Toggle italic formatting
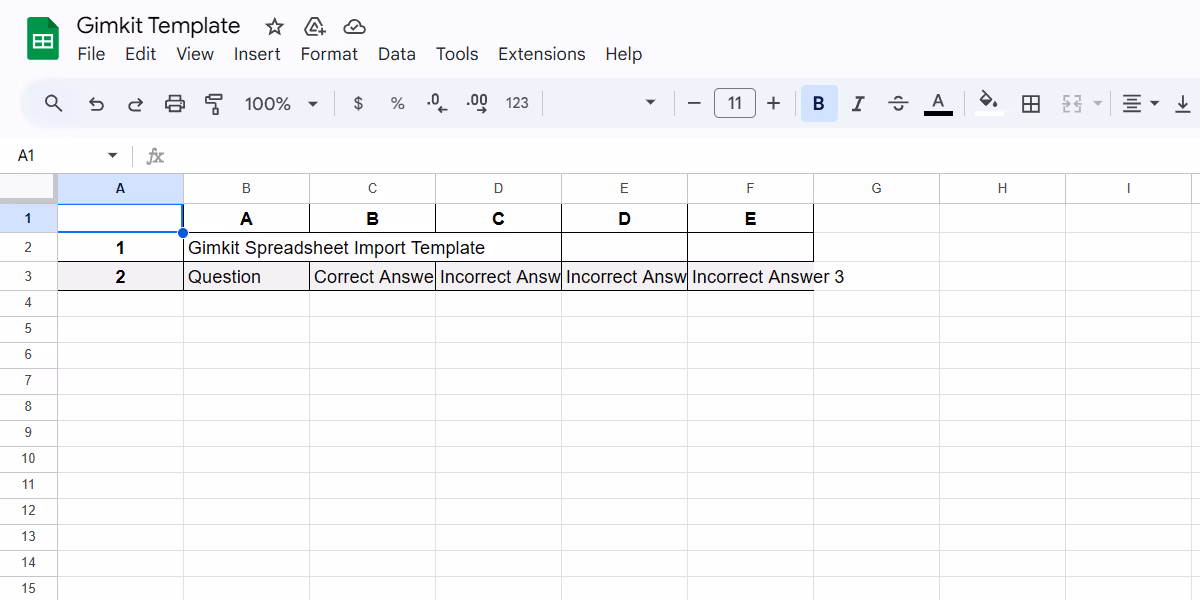This screenshot has height=600, width=1200. (x=857, y=103)
